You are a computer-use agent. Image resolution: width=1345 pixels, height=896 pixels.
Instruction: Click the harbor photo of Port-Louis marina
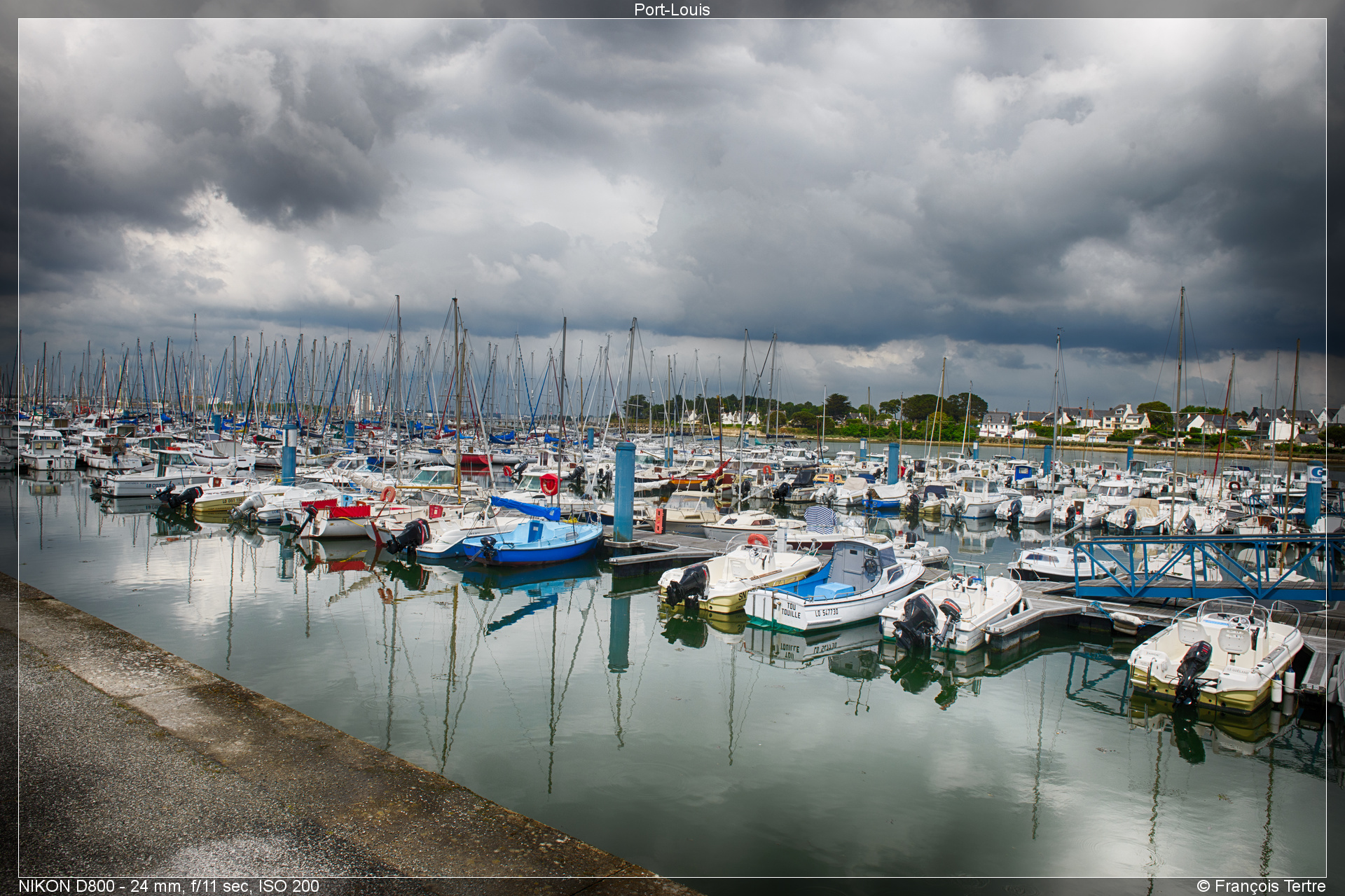tap(672, 448)
